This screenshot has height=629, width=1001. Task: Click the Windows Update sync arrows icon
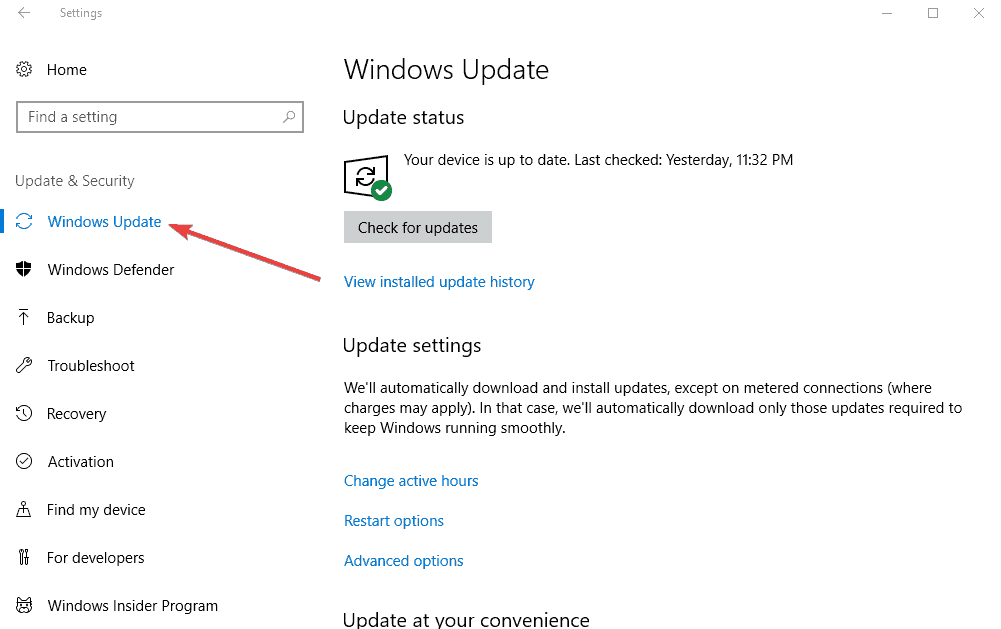[x=24, y=222]
